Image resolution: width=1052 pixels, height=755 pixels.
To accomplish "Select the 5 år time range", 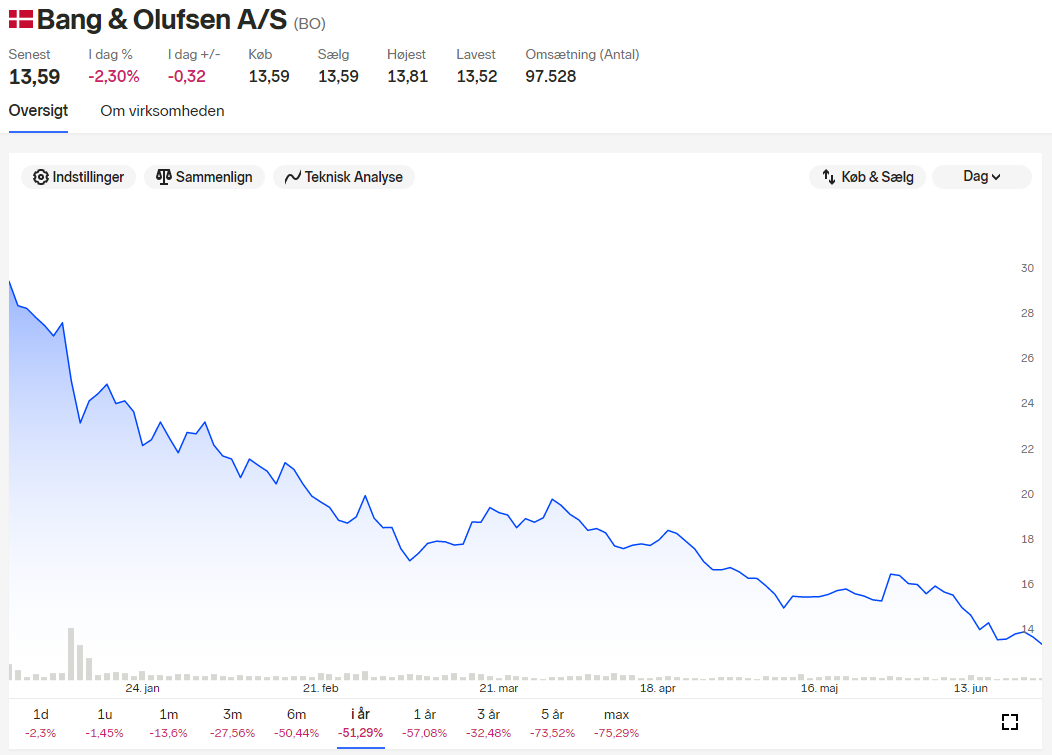I will click(x=552, y=723).
